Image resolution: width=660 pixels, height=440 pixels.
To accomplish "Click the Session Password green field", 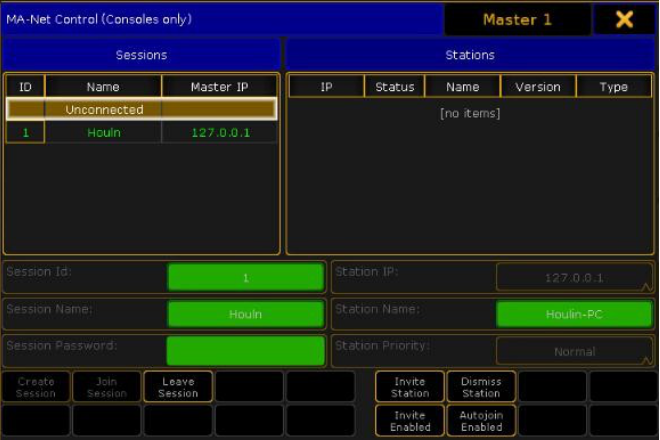I will (x=246, y=351).
